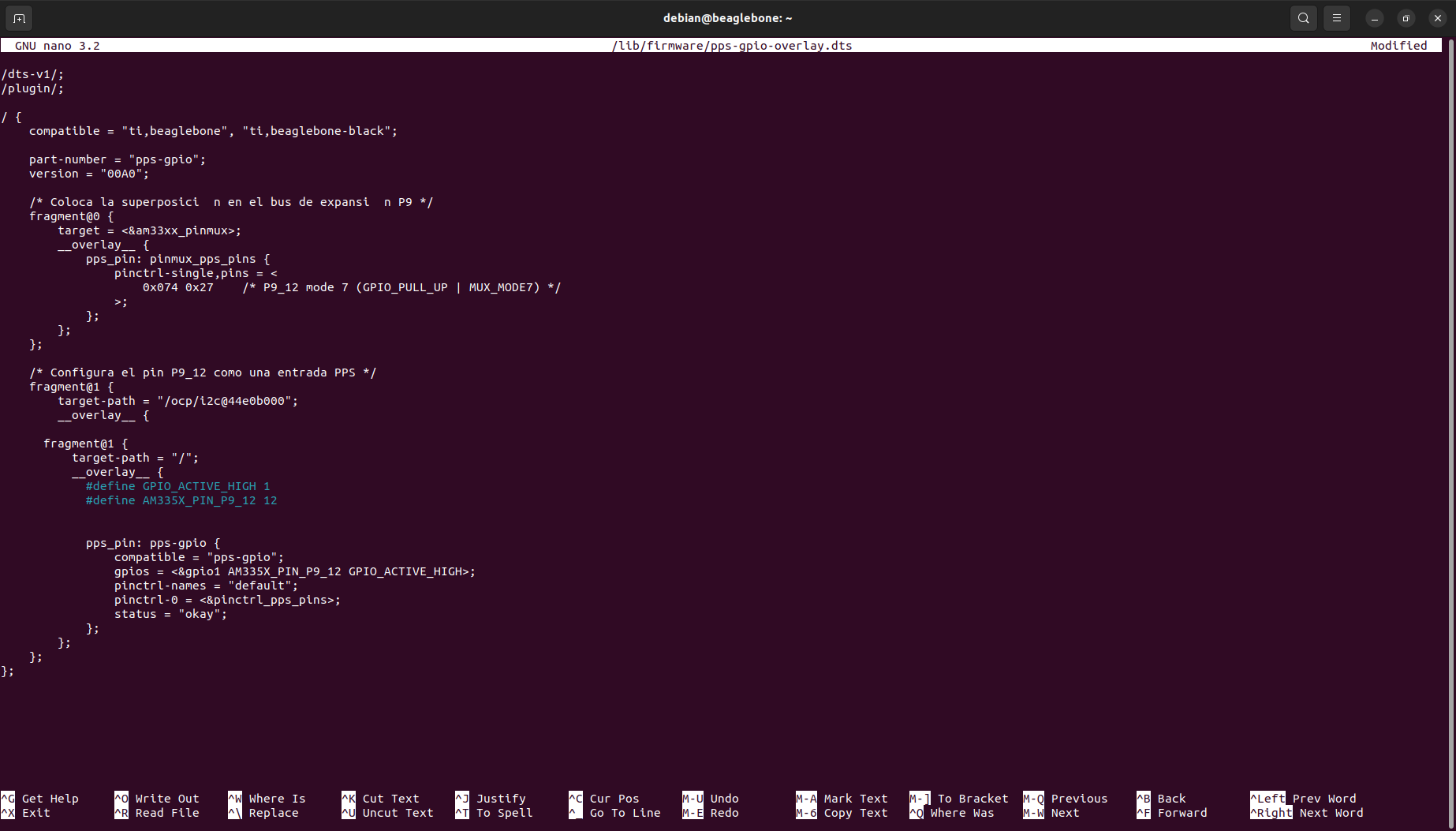Click the fragment@0 { line

pyautogui.click(x=72, y=216)
